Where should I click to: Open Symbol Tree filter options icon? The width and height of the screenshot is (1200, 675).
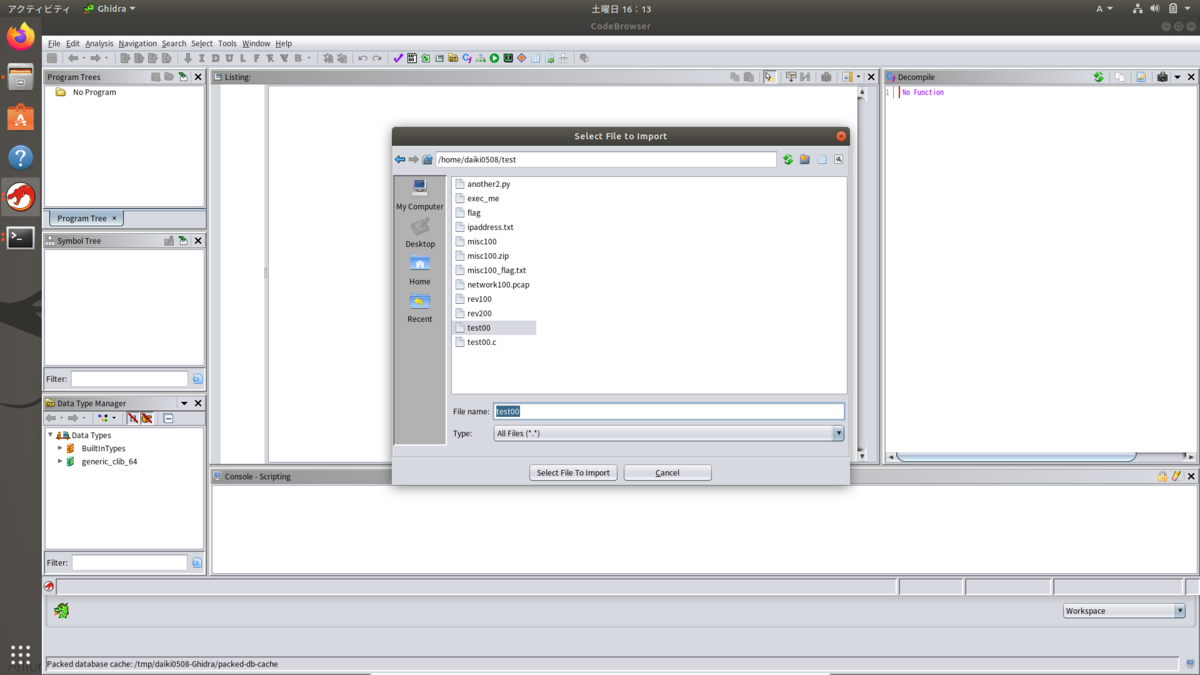click(x=197, y=379)
